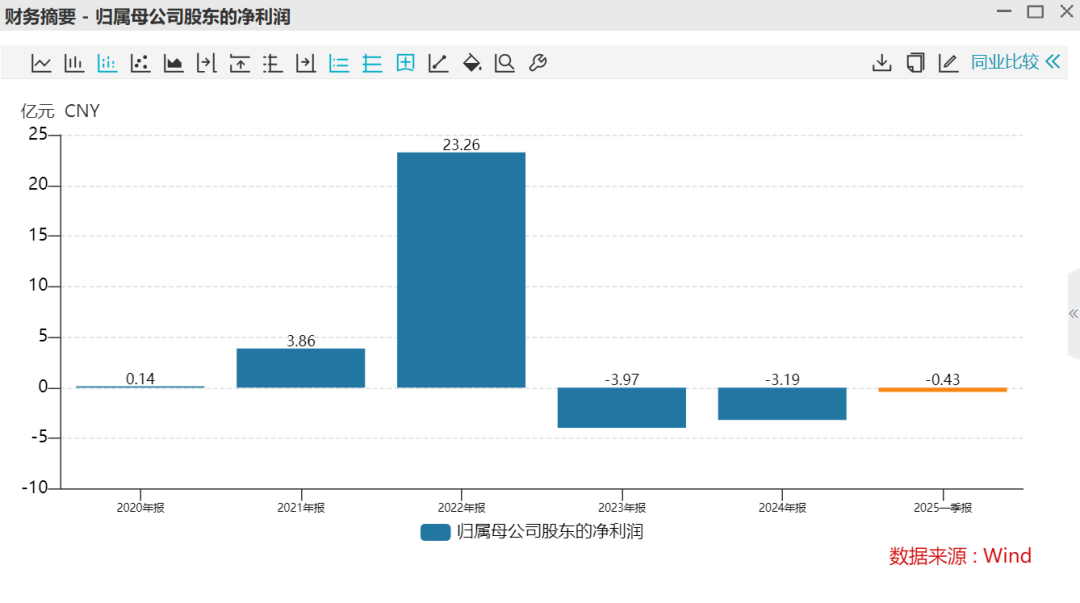Select the solid bar chart icon
Viewport: 1080px width, 603px height.
[x=74, y=63]
